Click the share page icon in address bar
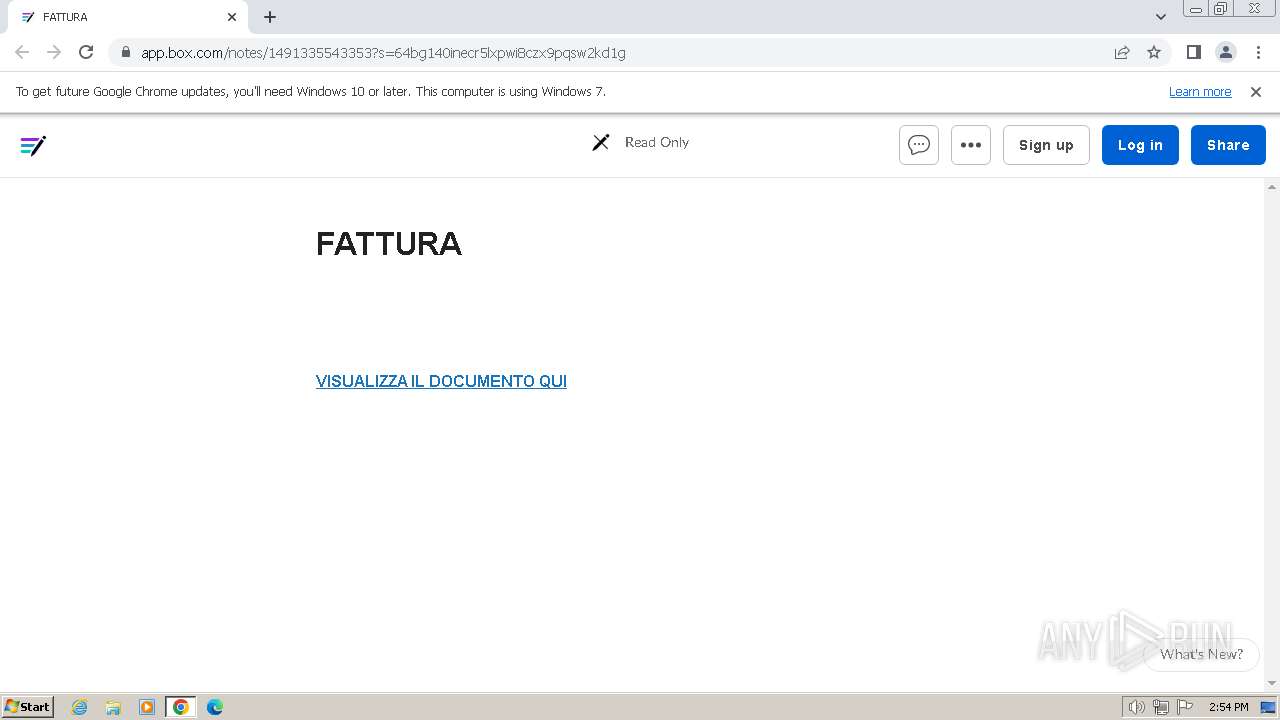Image resolution: width=1280 pixels, height=720 pixels. [x=1122, y=53]
